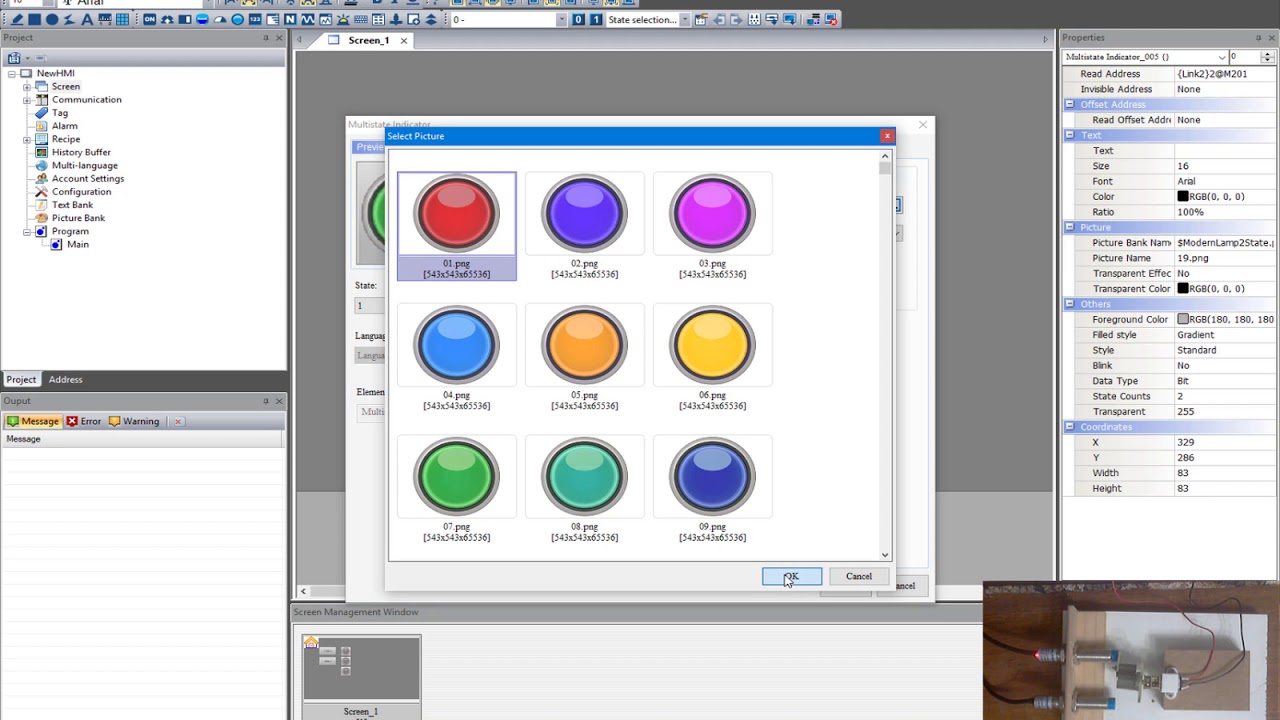Open Account Settings in project tree
The height and width of the screenshot is (720, 1280).
coord(88,178)
